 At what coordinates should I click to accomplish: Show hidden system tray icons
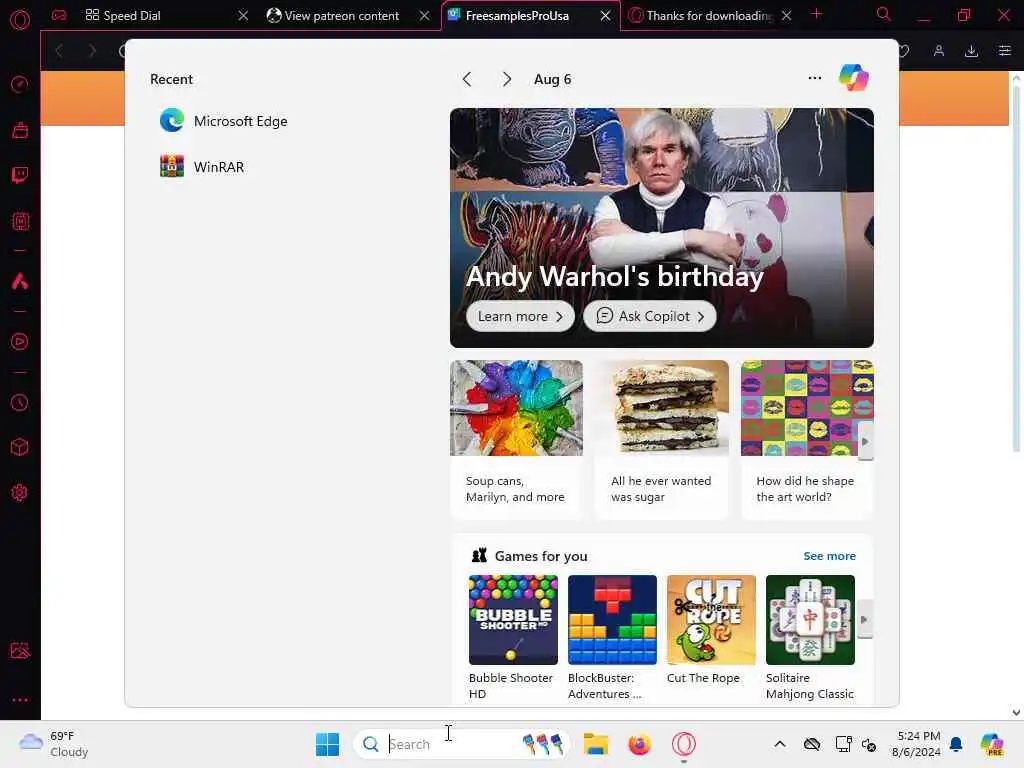[x=780, y=744]
